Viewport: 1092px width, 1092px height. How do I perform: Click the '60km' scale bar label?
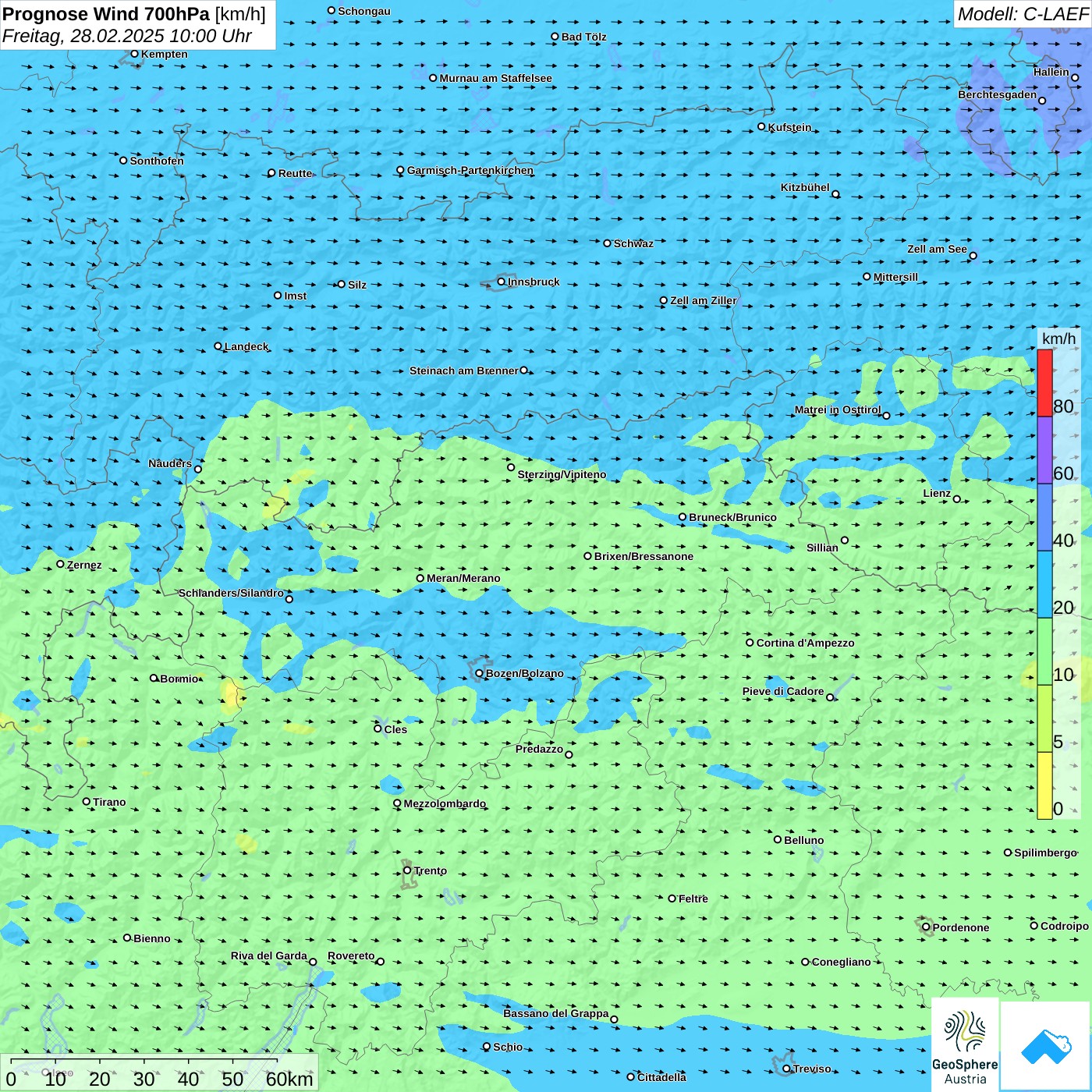point(289,1079)
